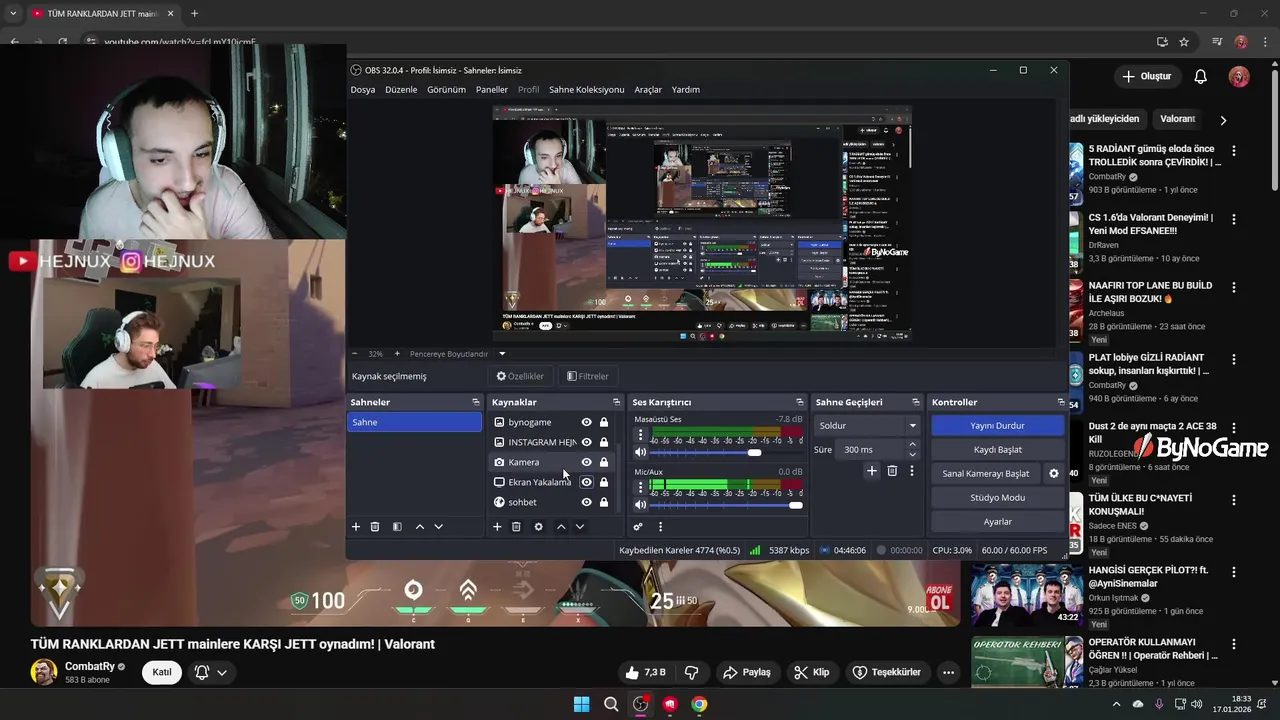Delete selected source with Kaynaklar trash icon
Image resolution: width=1280 pixels, height=720 pixels.
[x=516, y=527]
